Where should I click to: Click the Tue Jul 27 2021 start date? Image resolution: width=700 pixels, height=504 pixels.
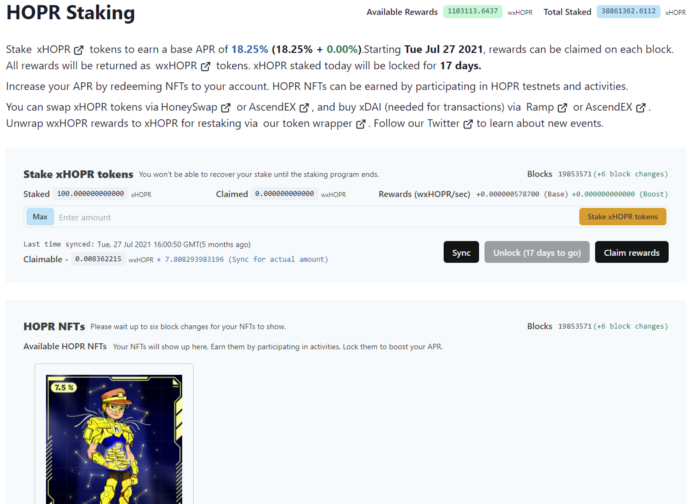444,50
